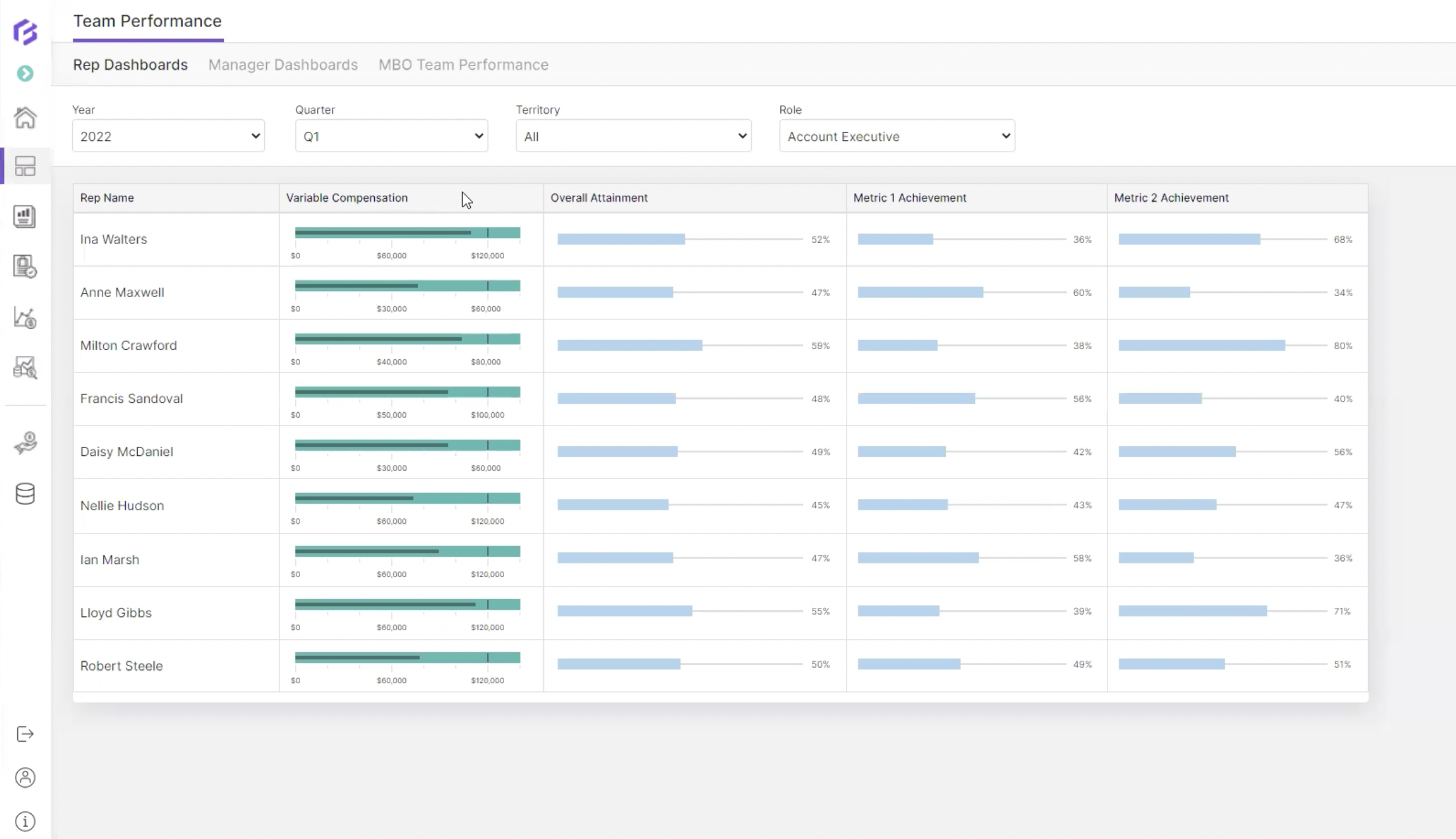Click the company logo at top left
Screen dimensions: 1456x839
pyautogui.click(x=24, y=32)
